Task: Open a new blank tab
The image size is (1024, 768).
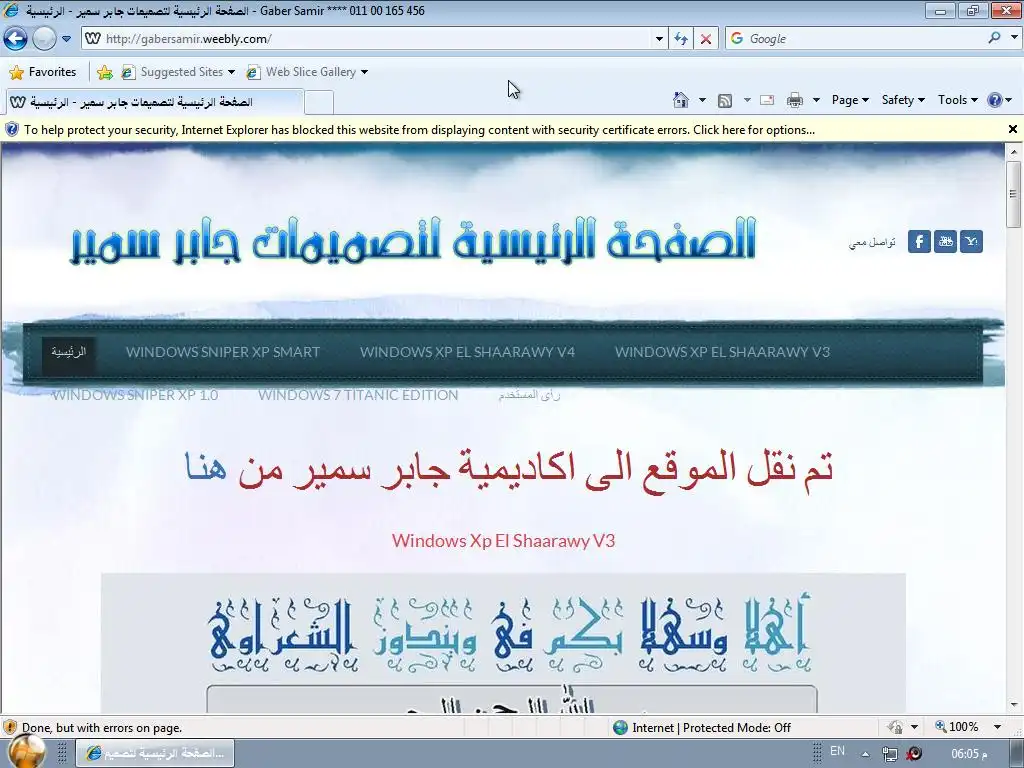Action: pos(319,103)
